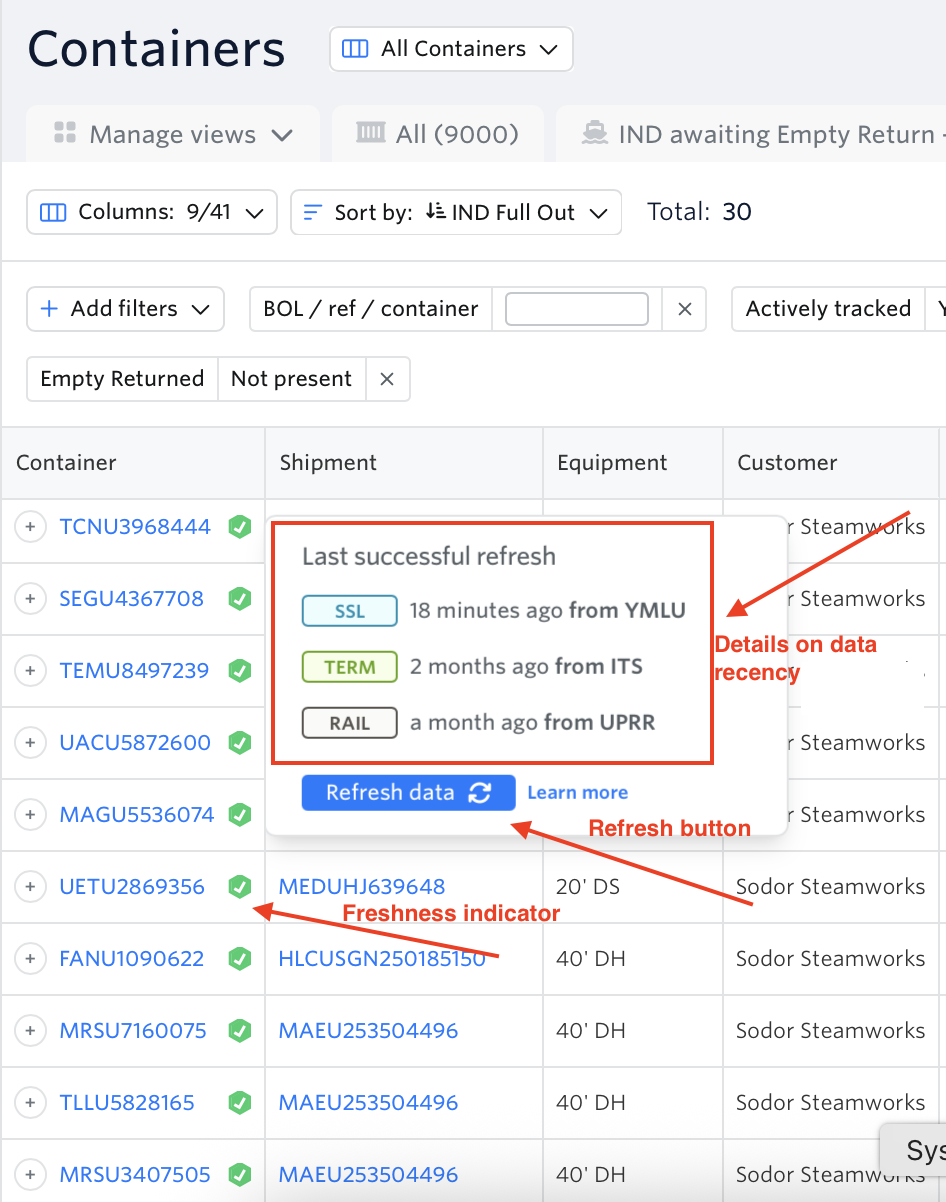Open the Learn more link
946x1202 pixels.
click(578, 793)
